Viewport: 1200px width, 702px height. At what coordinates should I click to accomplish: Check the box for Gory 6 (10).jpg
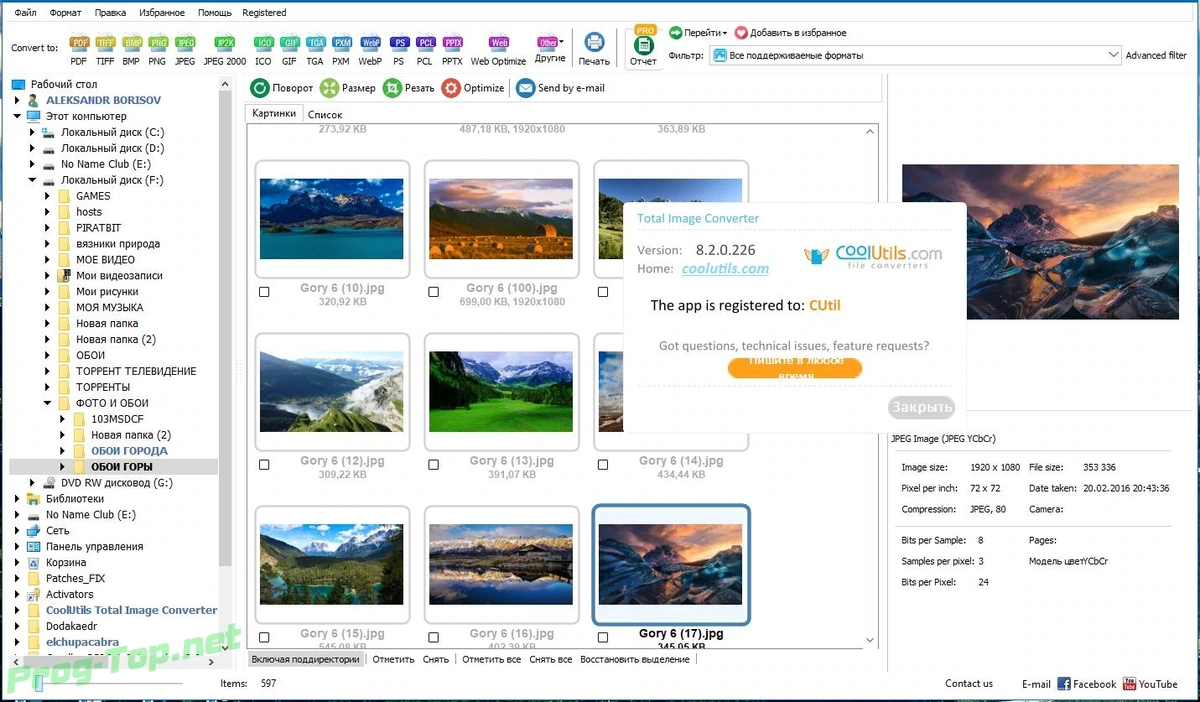click(264, 292)
